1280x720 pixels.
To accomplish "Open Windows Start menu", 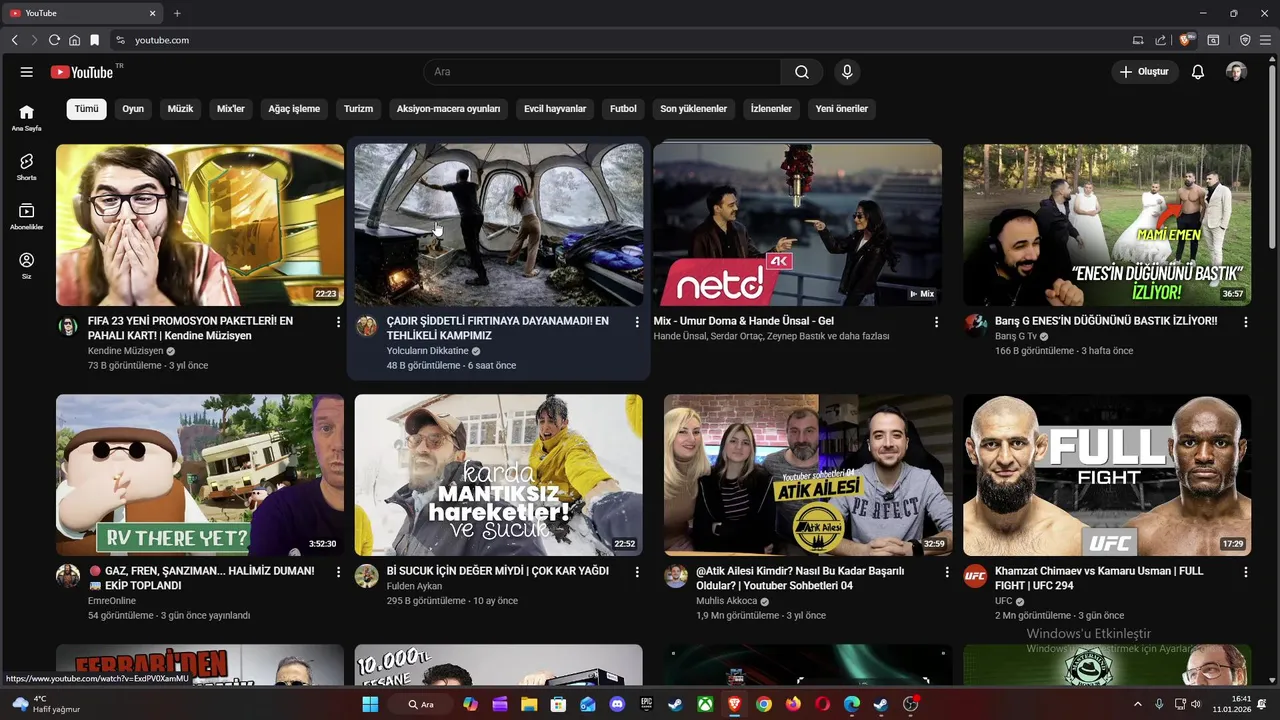I will tap(370, 704).
